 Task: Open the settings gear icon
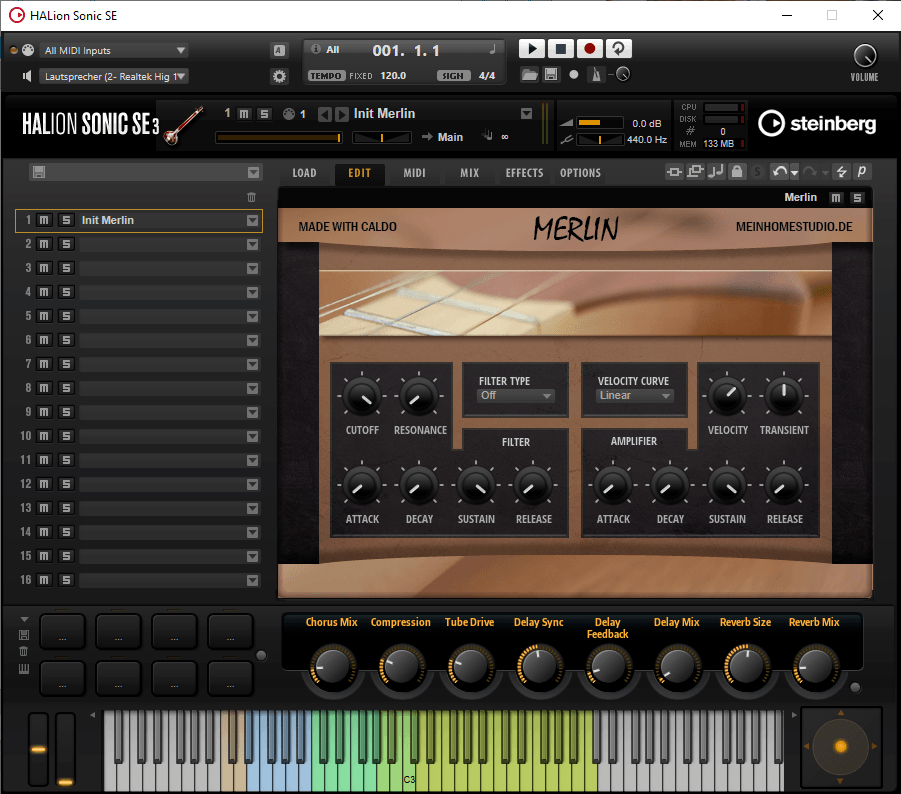[x=279, y=76]
